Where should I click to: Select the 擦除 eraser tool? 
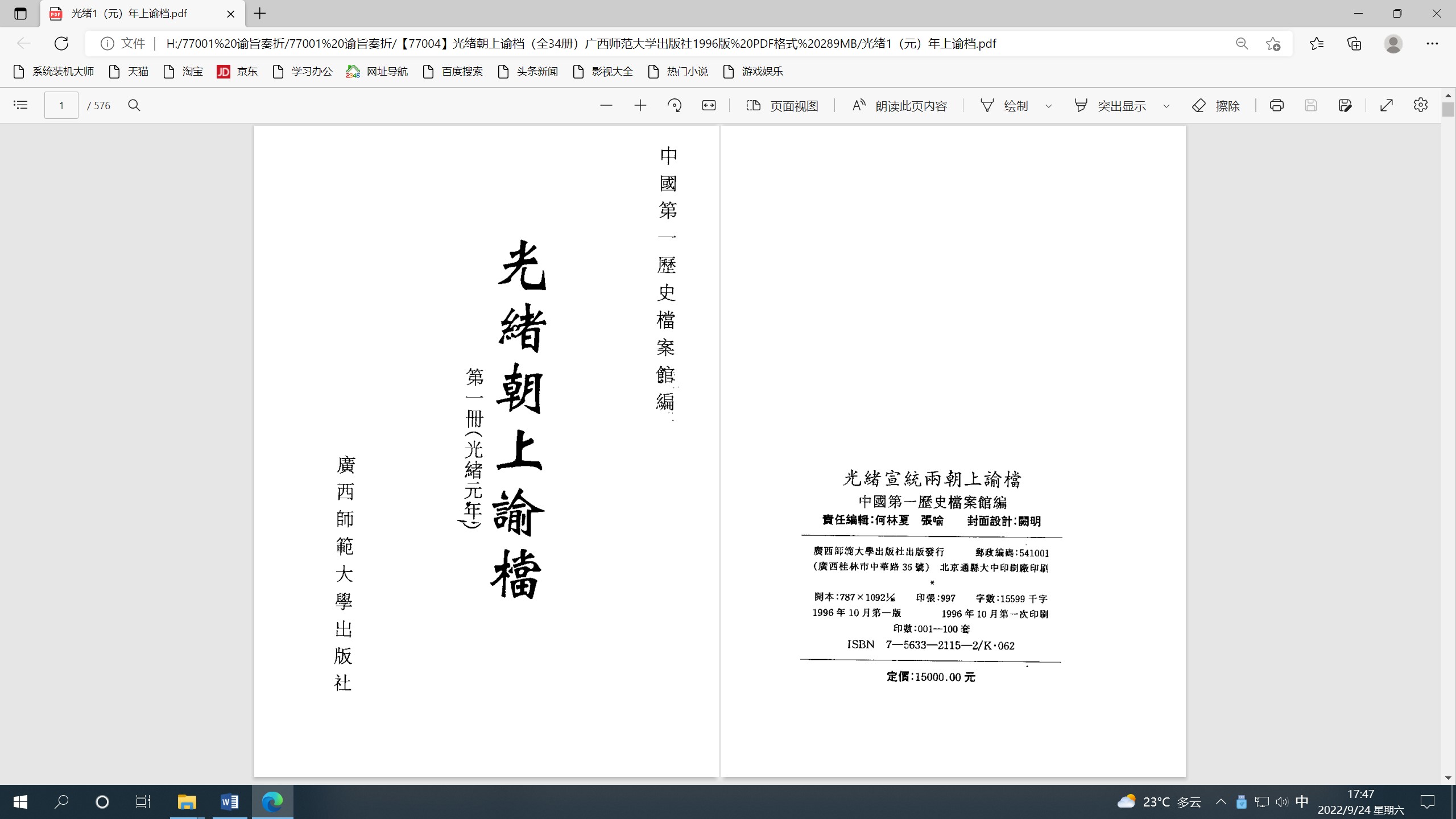(x=1215, y=105)
